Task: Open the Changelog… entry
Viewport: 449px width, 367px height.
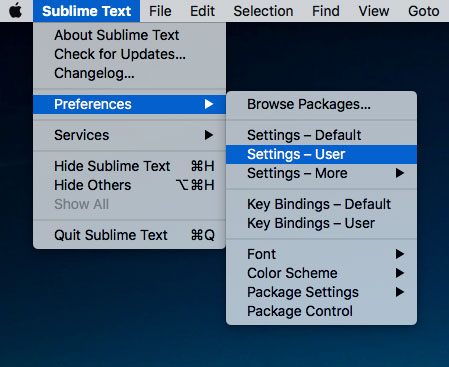Action: pos(129,73)
